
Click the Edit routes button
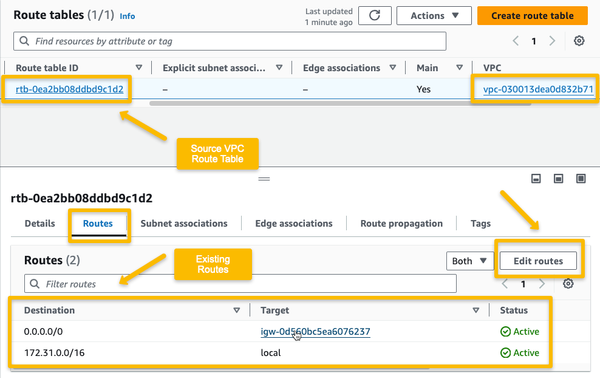click(x=538, y=261)
